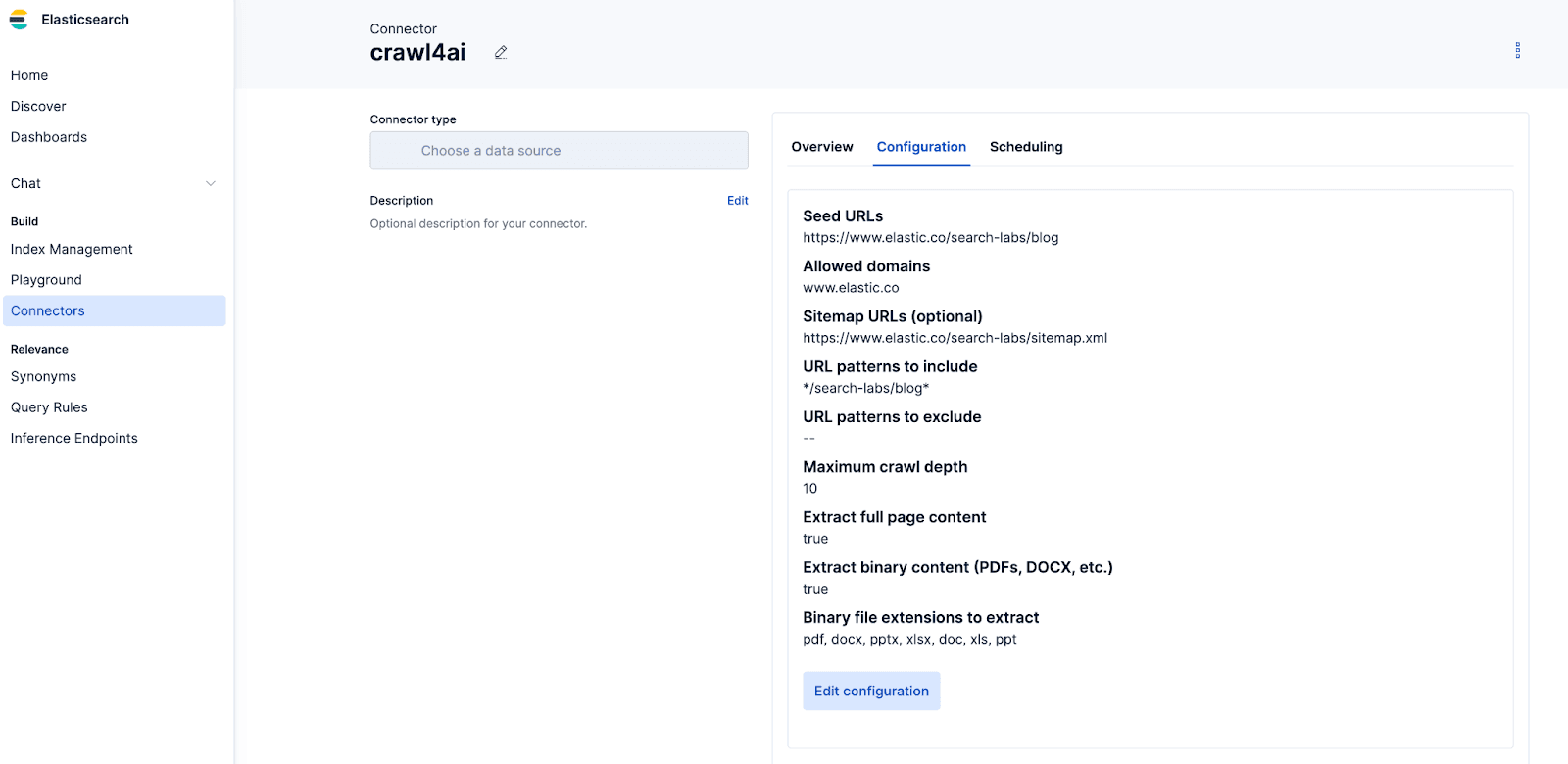The image size is (1568, 764).
Task: Expand the Chat section chevron
Action: pos(211,184)
